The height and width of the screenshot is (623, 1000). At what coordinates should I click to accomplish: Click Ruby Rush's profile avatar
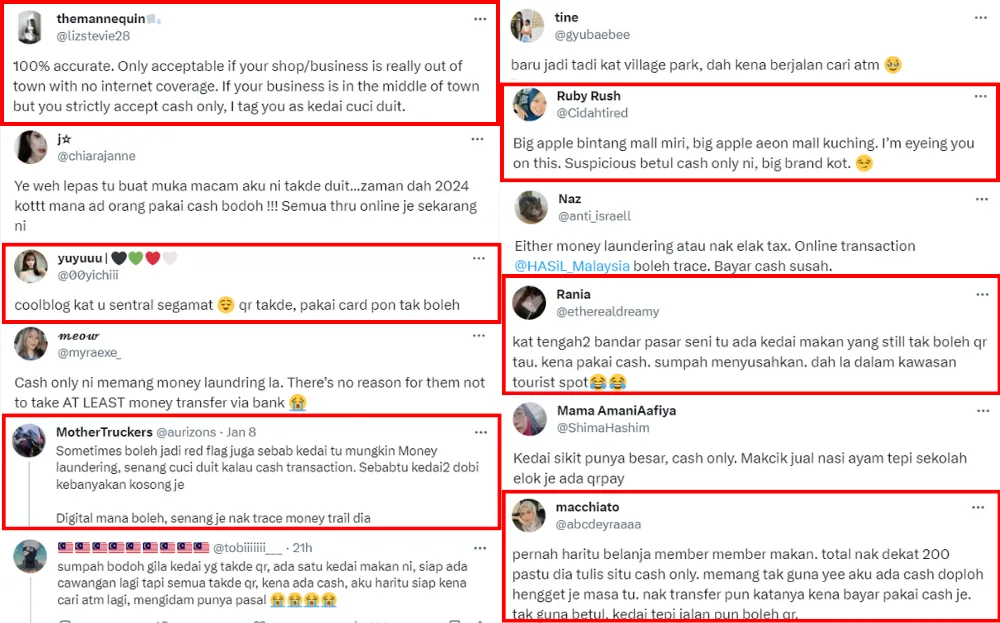point(528,104)
